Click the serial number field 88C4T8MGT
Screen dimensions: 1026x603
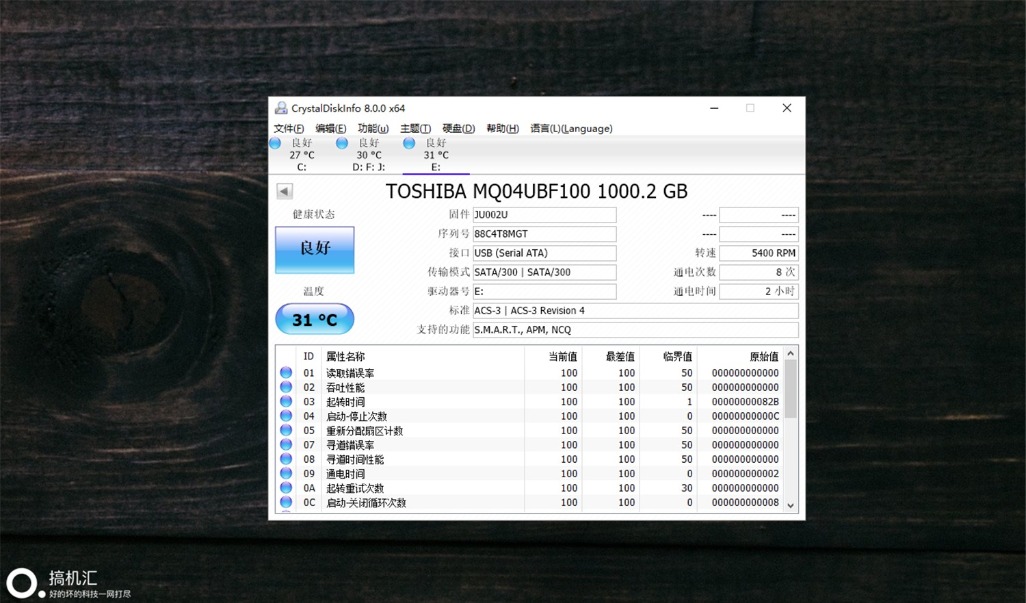click(x=544, y=233)
